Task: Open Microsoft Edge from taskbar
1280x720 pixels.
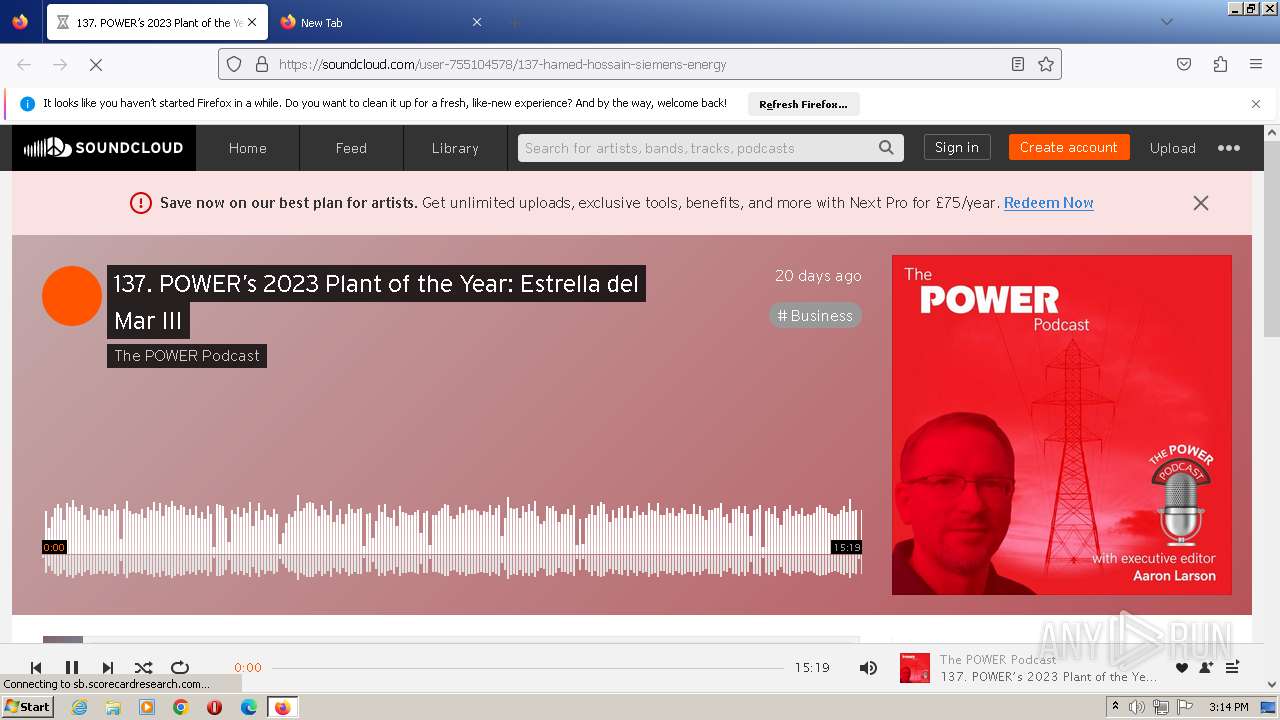Action: coord(249,707)
